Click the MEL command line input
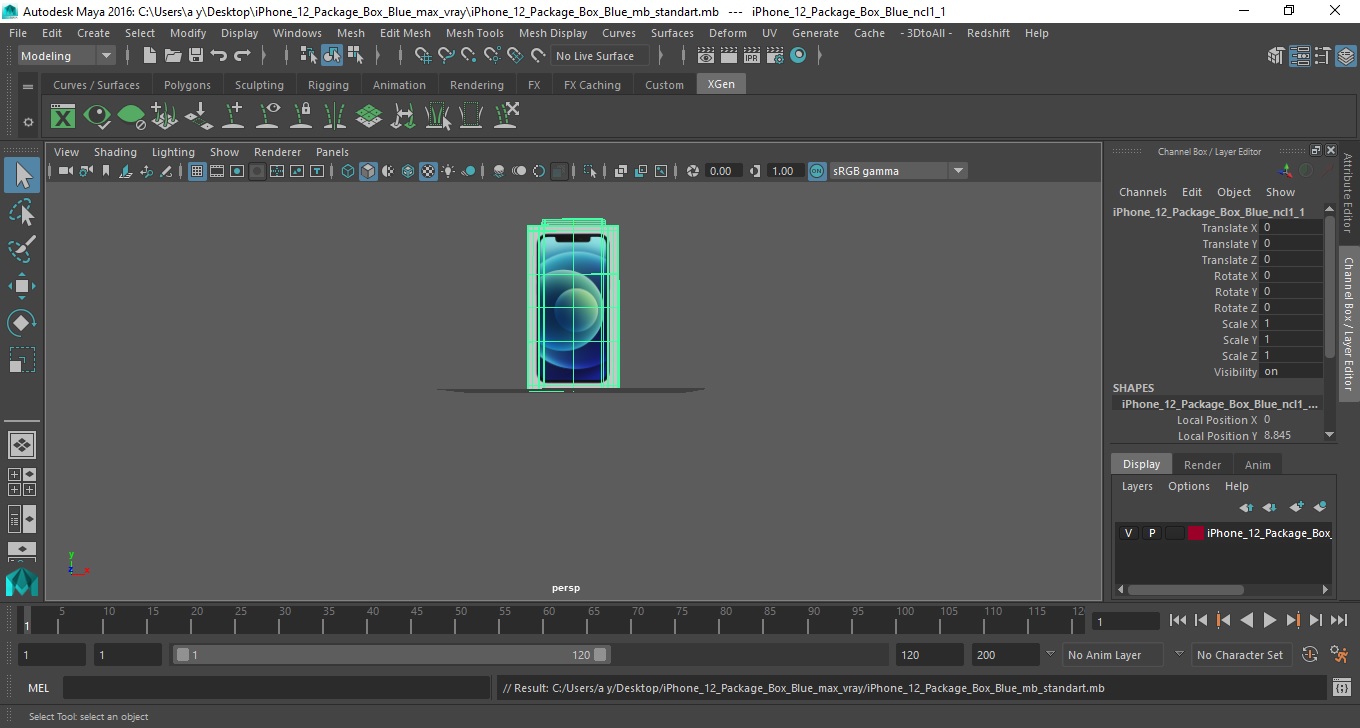The width and height of the screenshot is (1360, 728). [276, 688]
